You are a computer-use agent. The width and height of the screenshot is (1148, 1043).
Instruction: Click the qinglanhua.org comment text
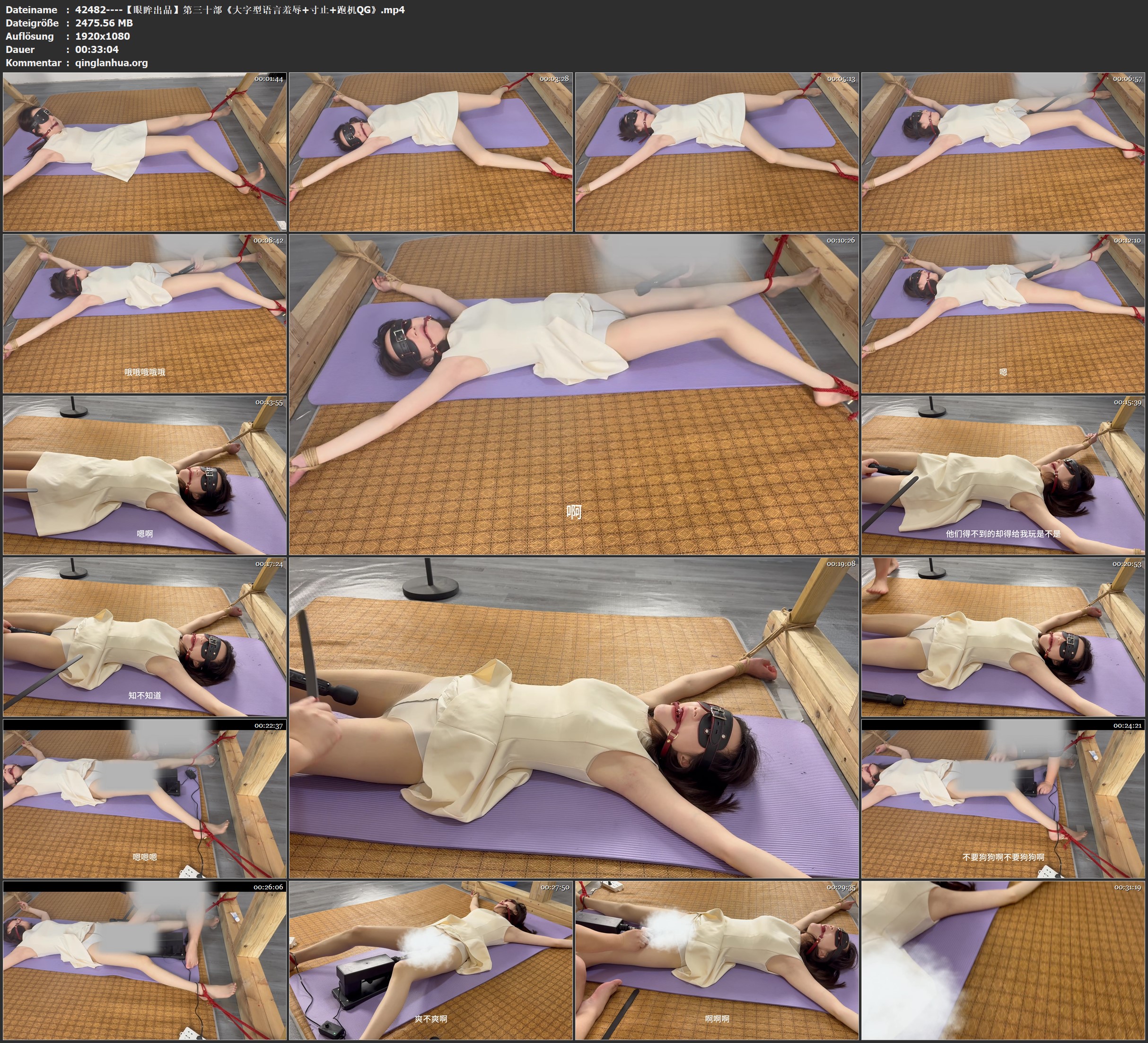[x=111, y=62]
